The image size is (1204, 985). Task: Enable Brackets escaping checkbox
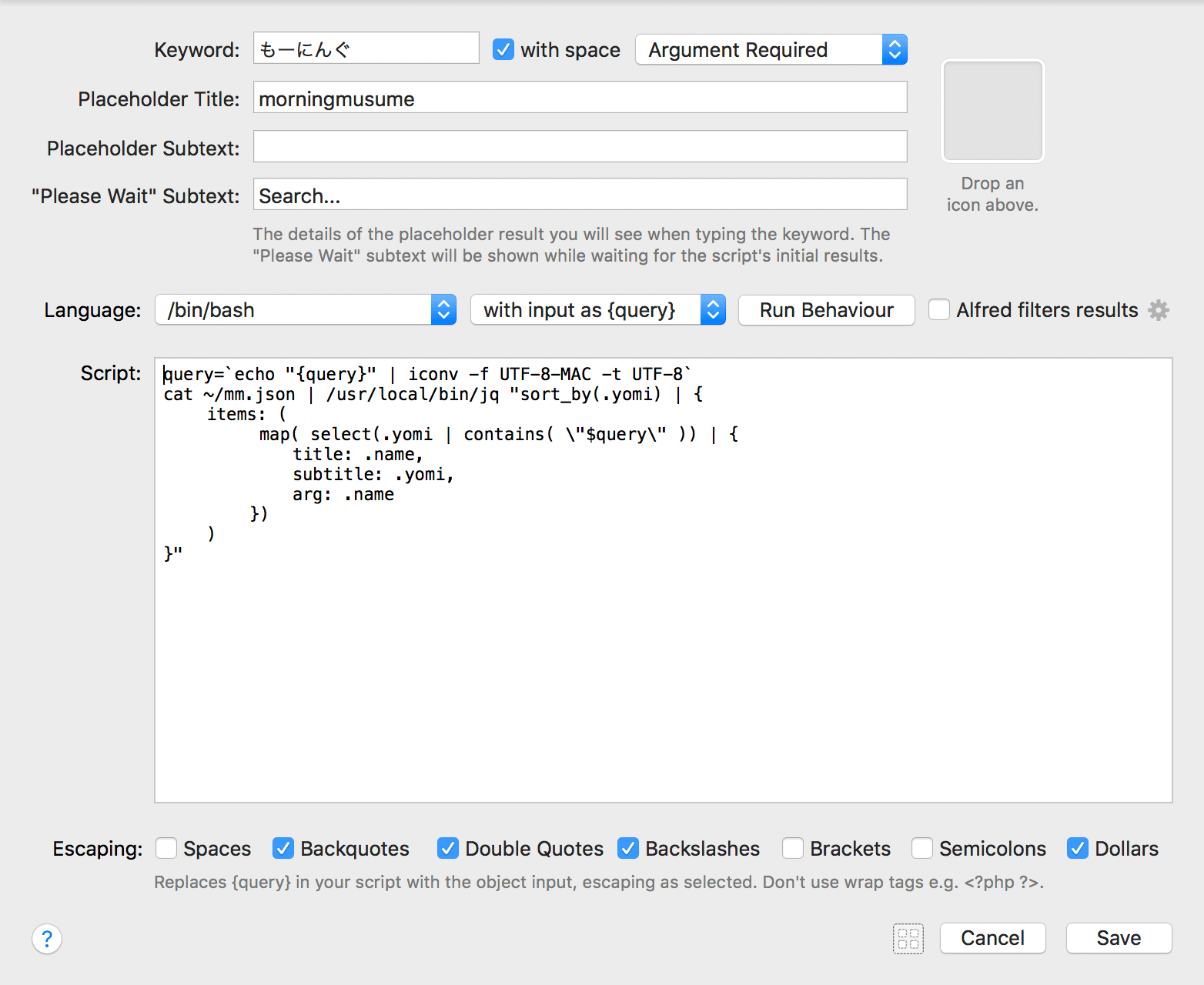tap(793, 848)
